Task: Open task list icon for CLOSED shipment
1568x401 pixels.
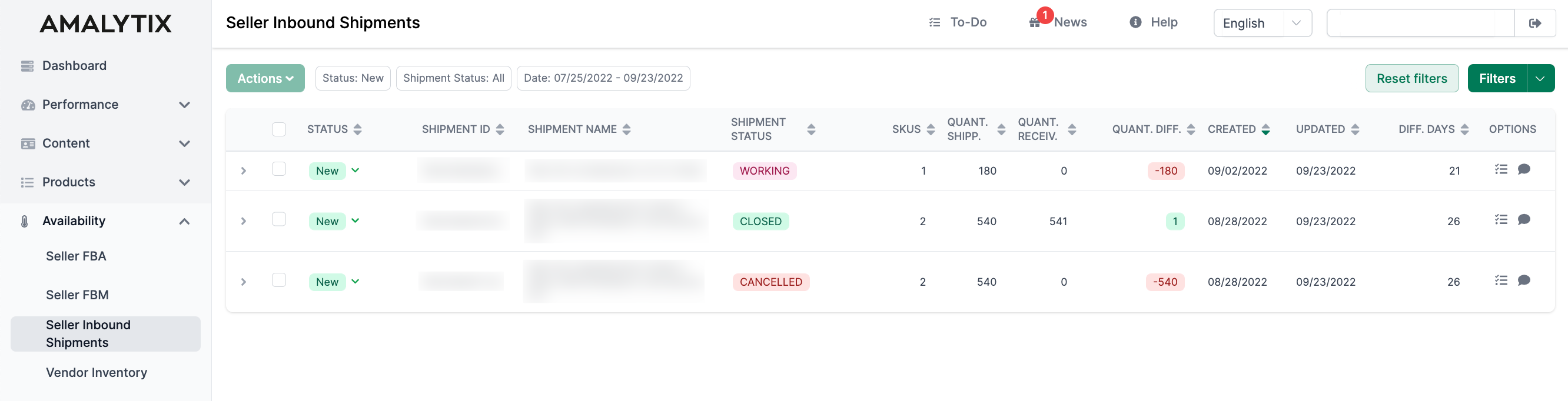Action: pos(1501,220)
